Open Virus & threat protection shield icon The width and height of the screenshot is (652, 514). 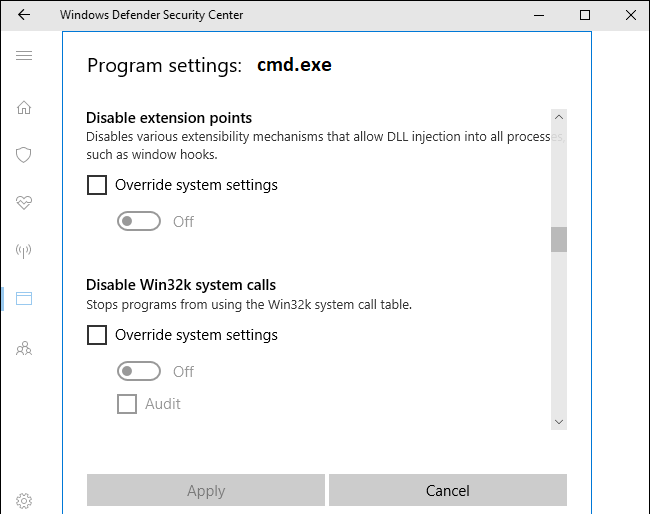point(24,155)
